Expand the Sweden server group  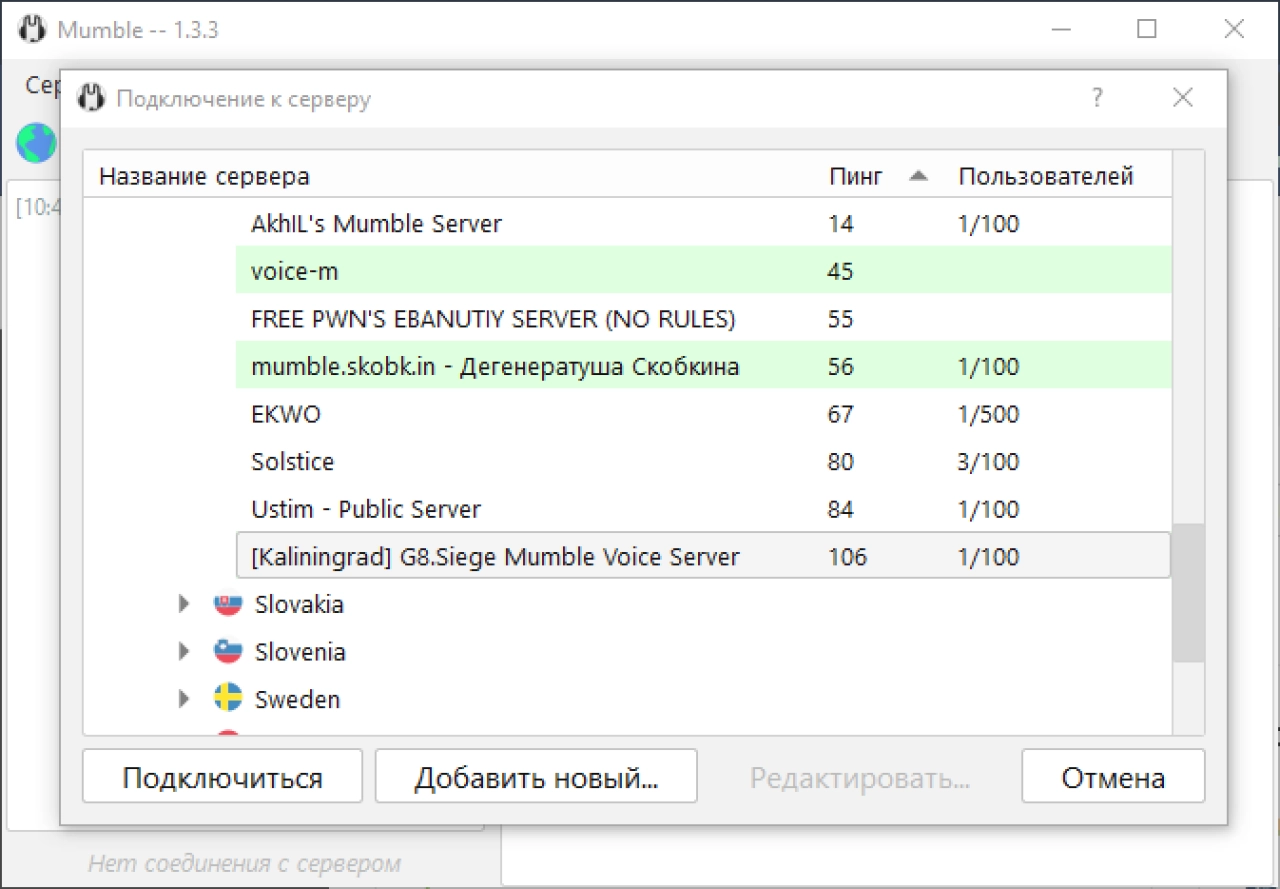pos(183,699)
